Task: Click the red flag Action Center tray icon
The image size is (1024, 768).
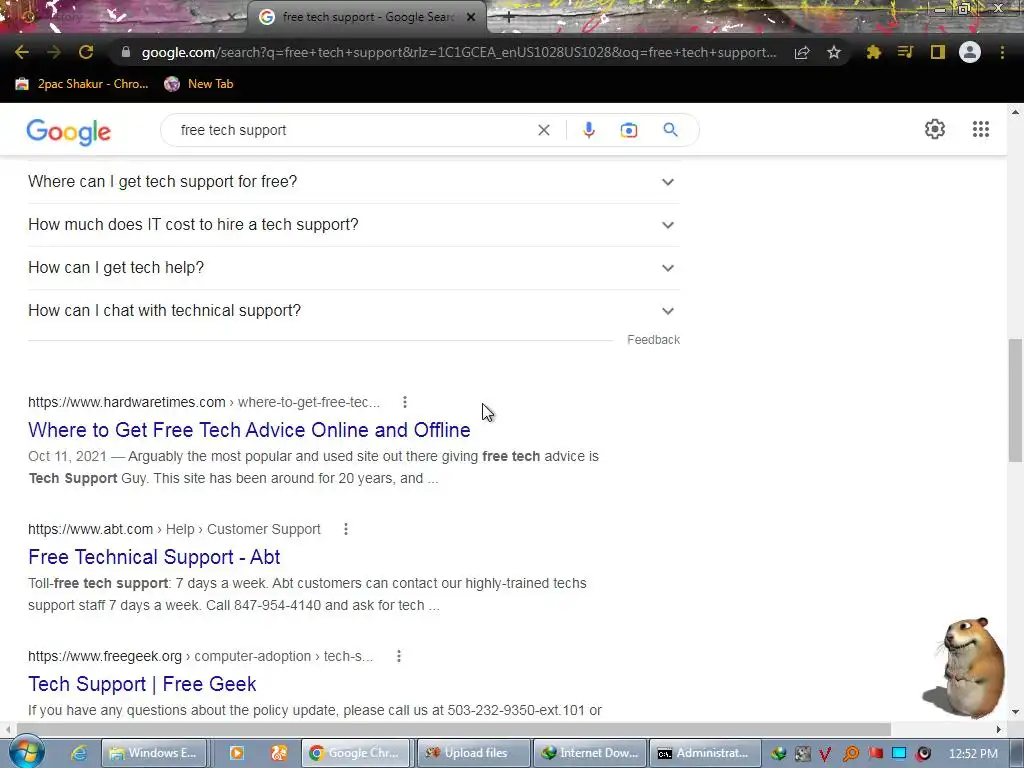Action: (875, 754)
